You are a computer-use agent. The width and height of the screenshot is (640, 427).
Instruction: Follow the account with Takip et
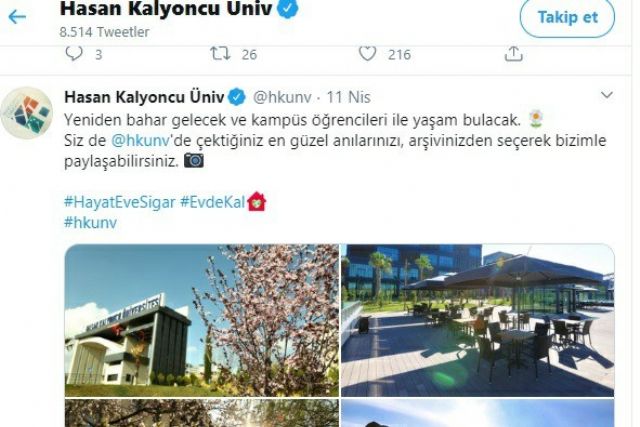coord(567,18)
